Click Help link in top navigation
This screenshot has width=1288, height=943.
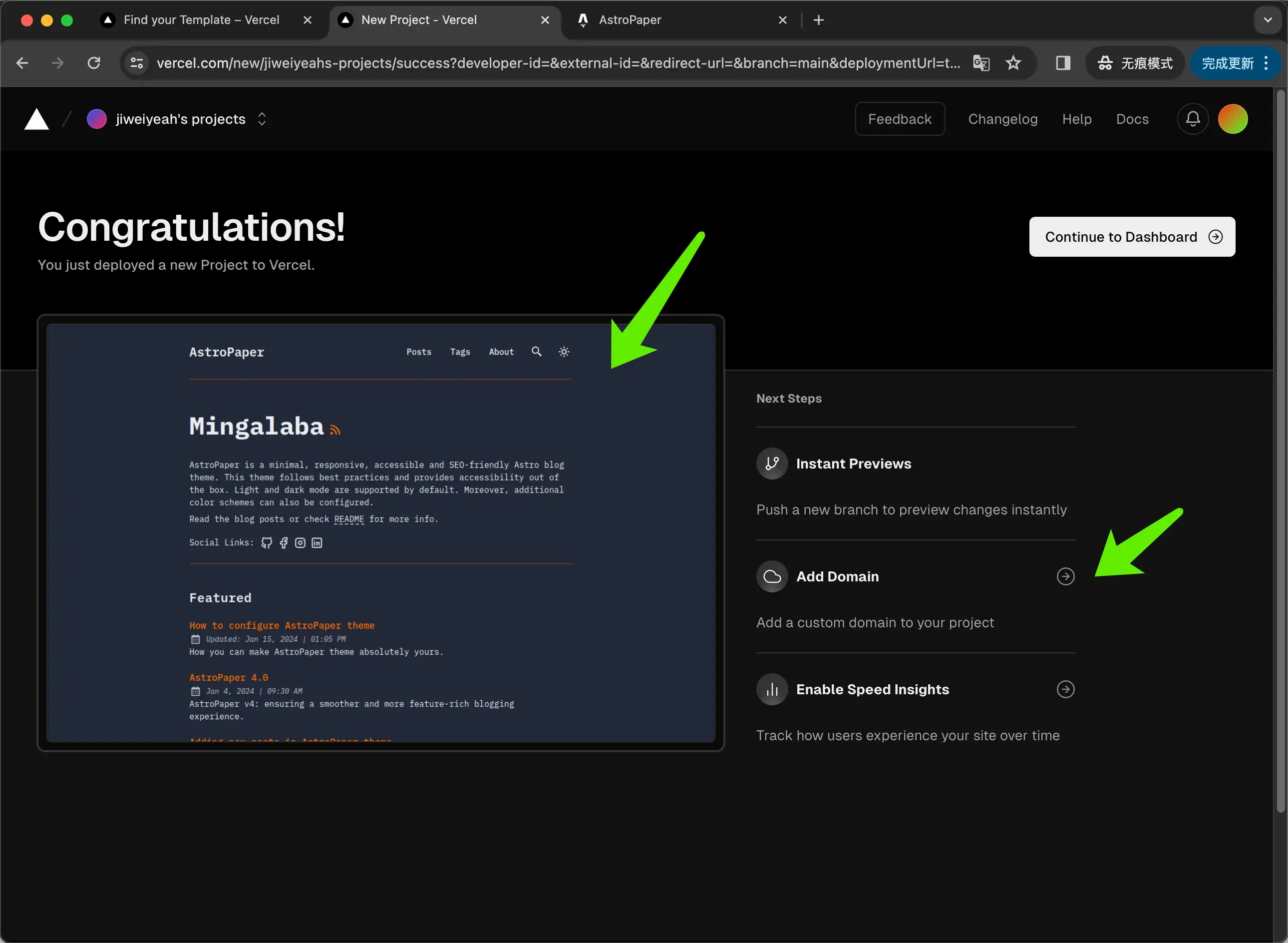point(1077,119)
